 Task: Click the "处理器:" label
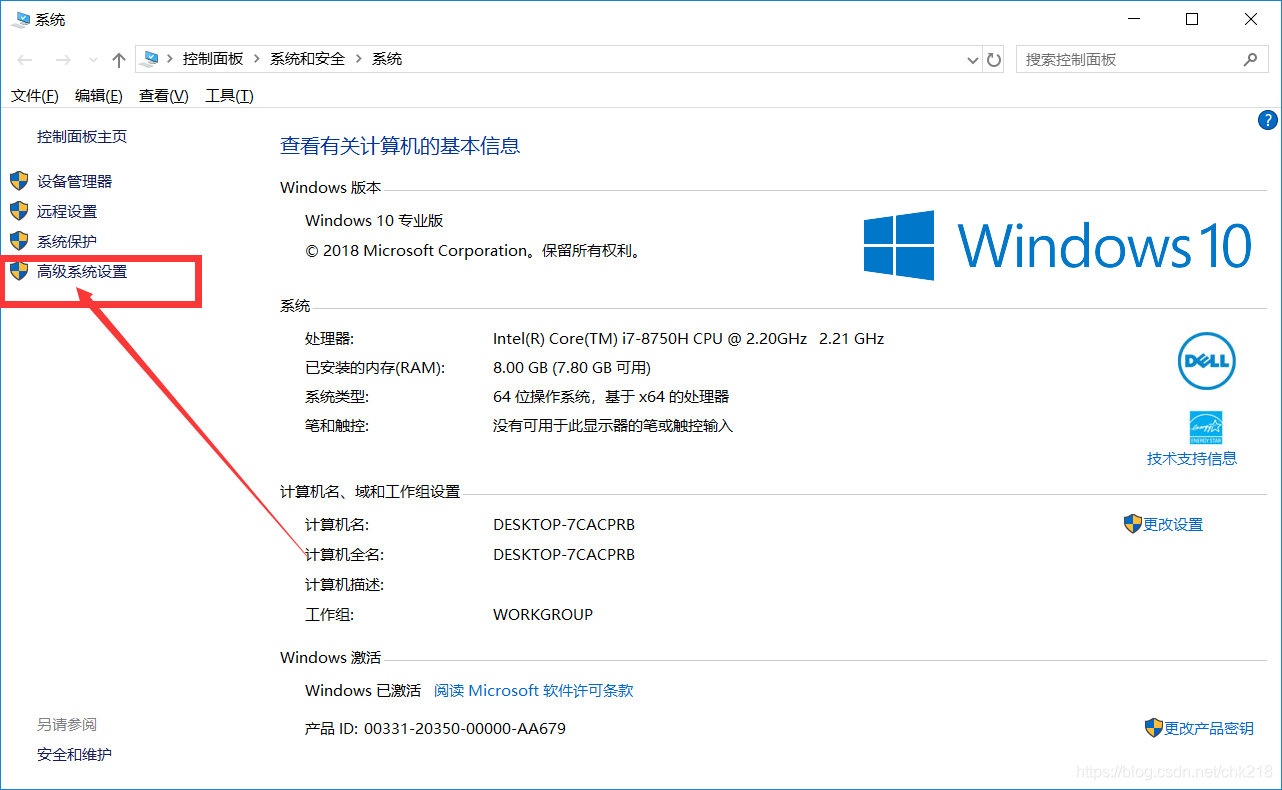tap(329, 338)
